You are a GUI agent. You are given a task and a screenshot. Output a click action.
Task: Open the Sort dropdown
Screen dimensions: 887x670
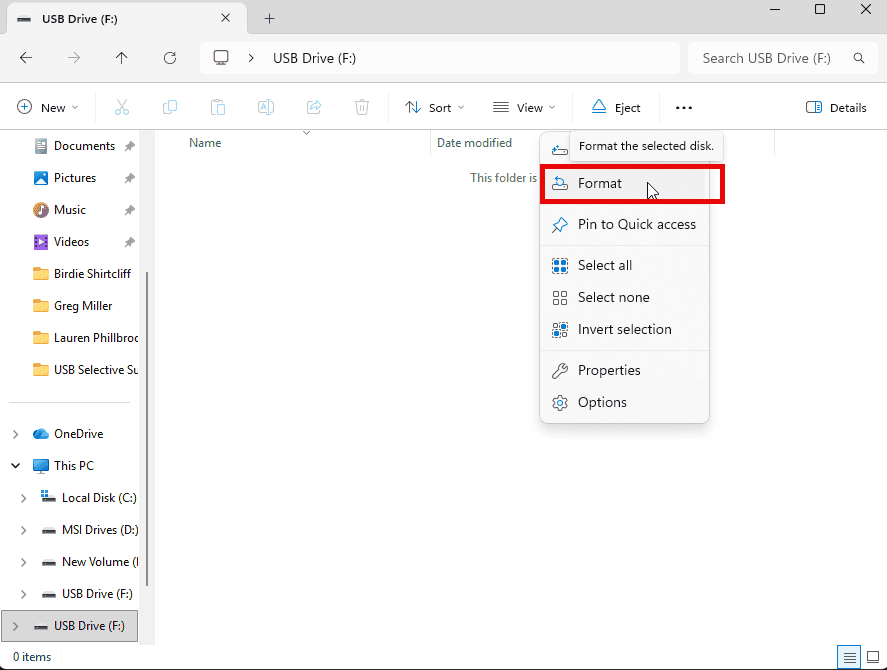click(434, 107)
